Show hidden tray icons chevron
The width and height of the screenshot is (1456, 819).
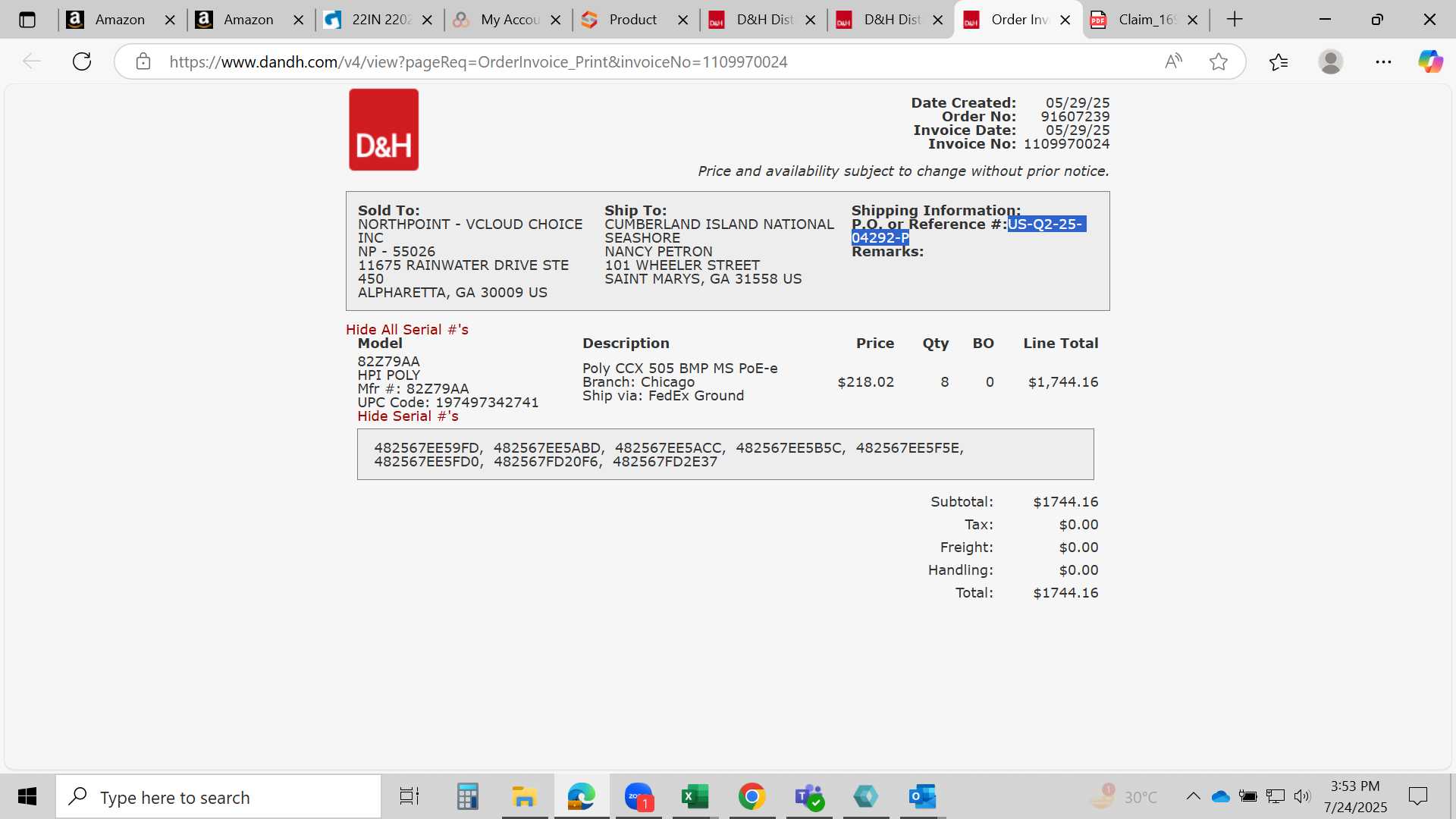(1193, 796)
